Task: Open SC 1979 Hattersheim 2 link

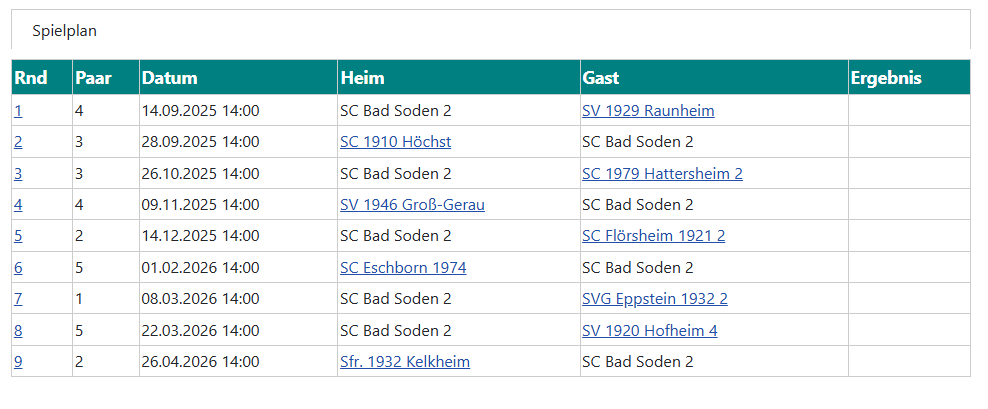Action: point(662,174)
